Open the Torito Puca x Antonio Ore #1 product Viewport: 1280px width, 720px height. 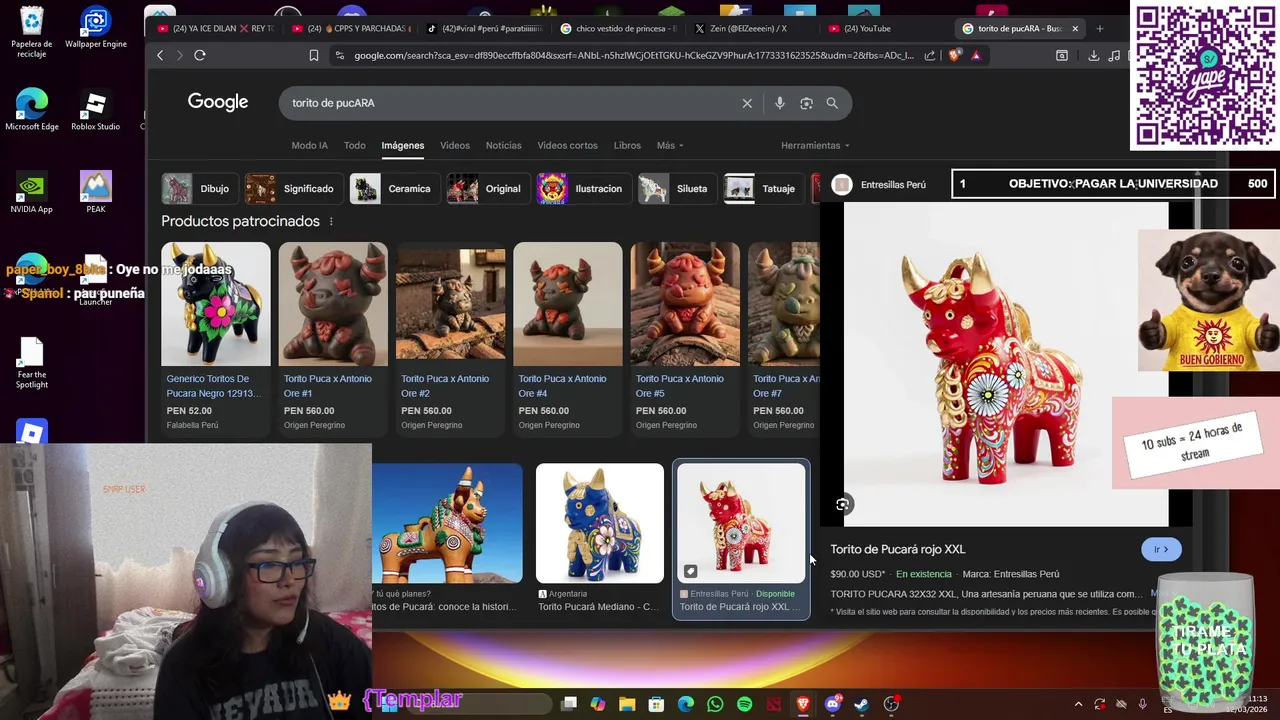(333, 337)
